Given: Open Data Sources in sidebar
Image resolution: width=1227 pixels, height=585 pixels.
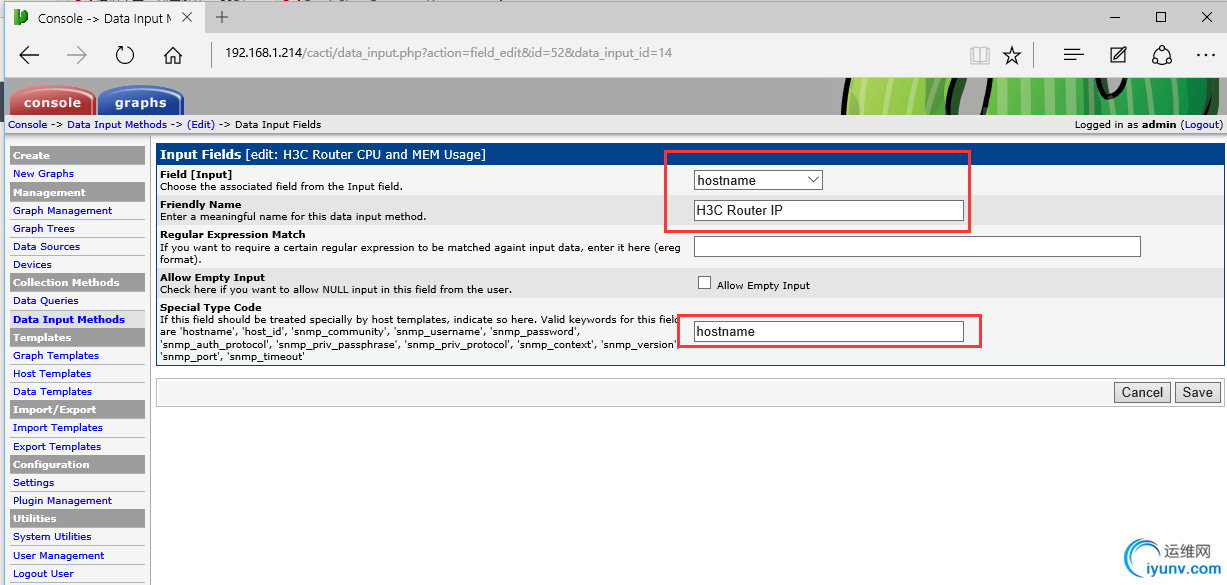Looking at the screenshot, I should [x=46, y=246].
